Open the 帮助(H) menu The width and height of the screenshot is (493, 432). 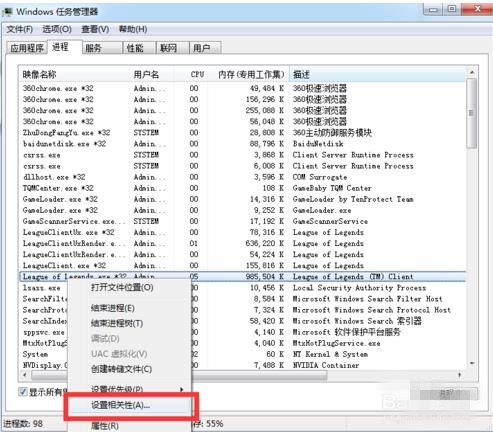coord(133,29)
